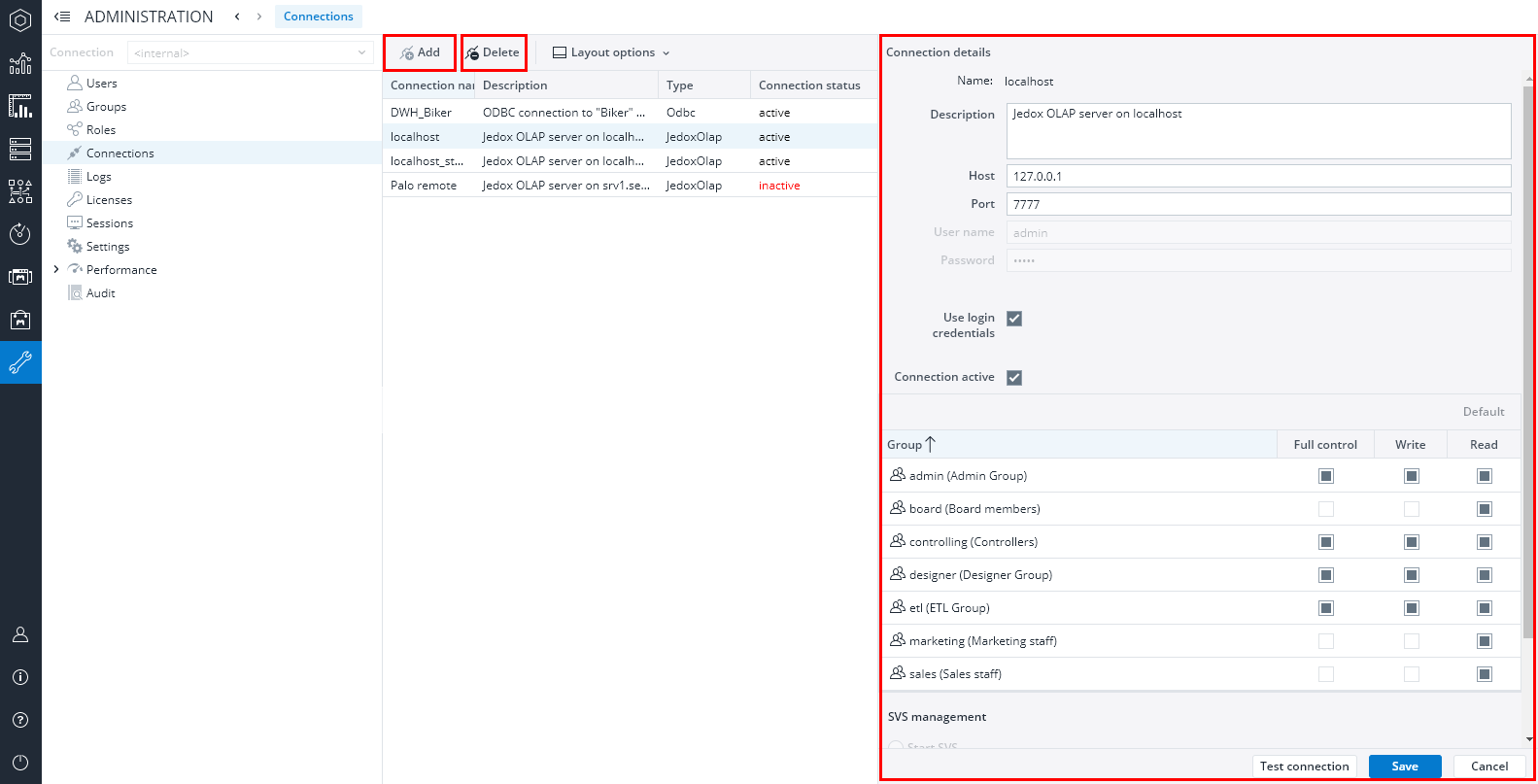Switch to the Connections tab
The height and width of the screenshot is (784, 1538).
click(319, 17)
